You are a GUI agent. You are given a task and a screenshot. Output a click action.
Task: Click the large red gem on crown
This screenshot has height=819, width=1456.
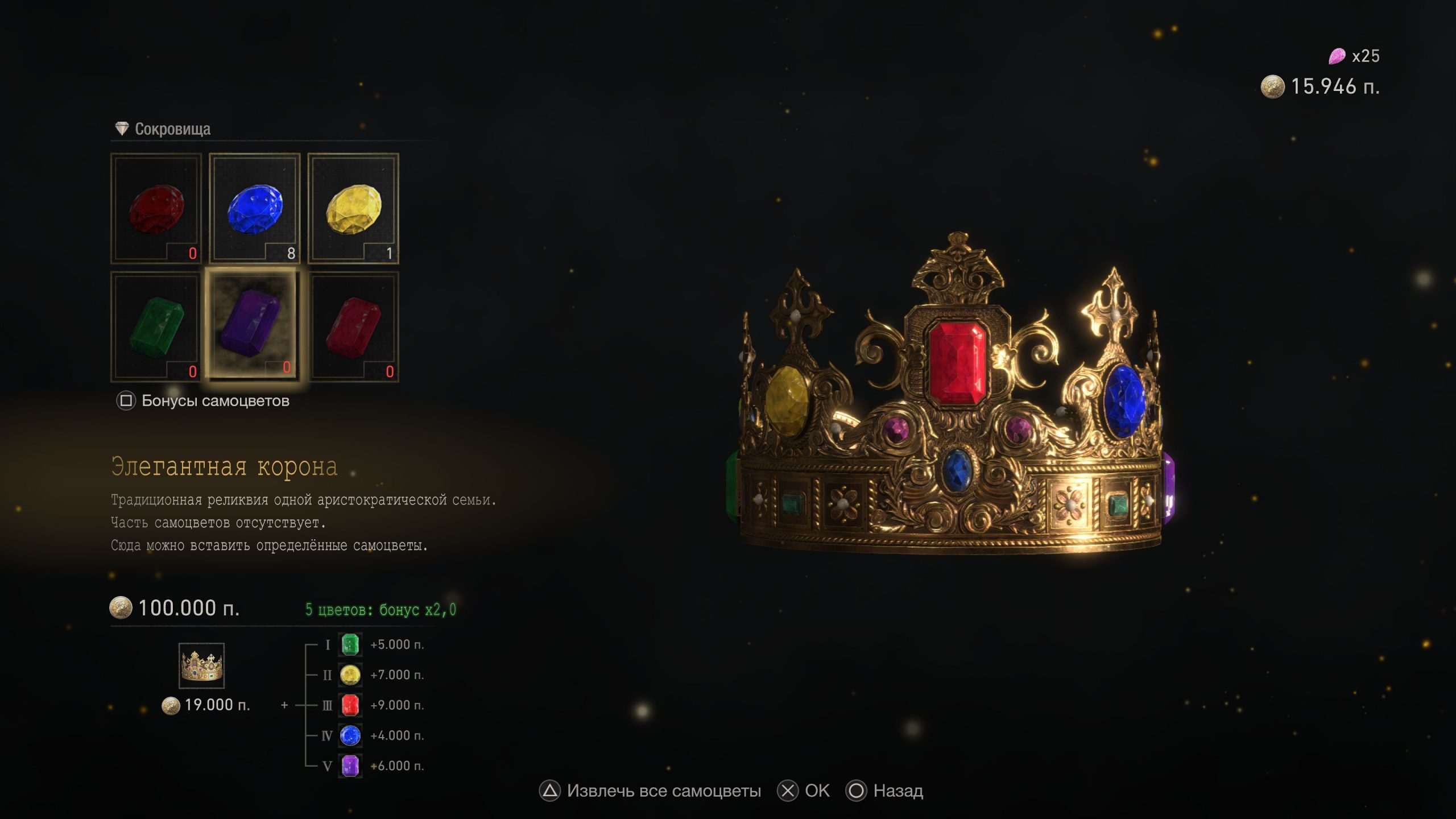(x=957, y=363)
